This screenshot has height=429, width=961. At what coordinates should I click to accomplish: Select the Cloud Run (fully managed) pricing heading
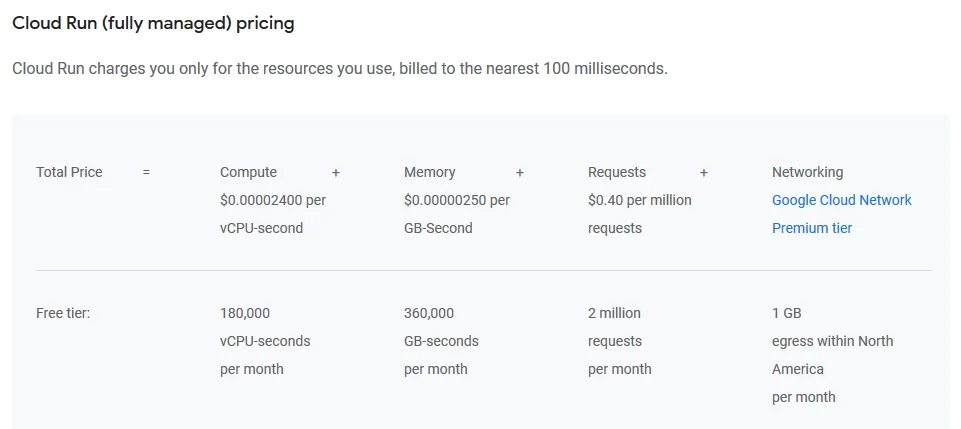click(x=153, y=24)
